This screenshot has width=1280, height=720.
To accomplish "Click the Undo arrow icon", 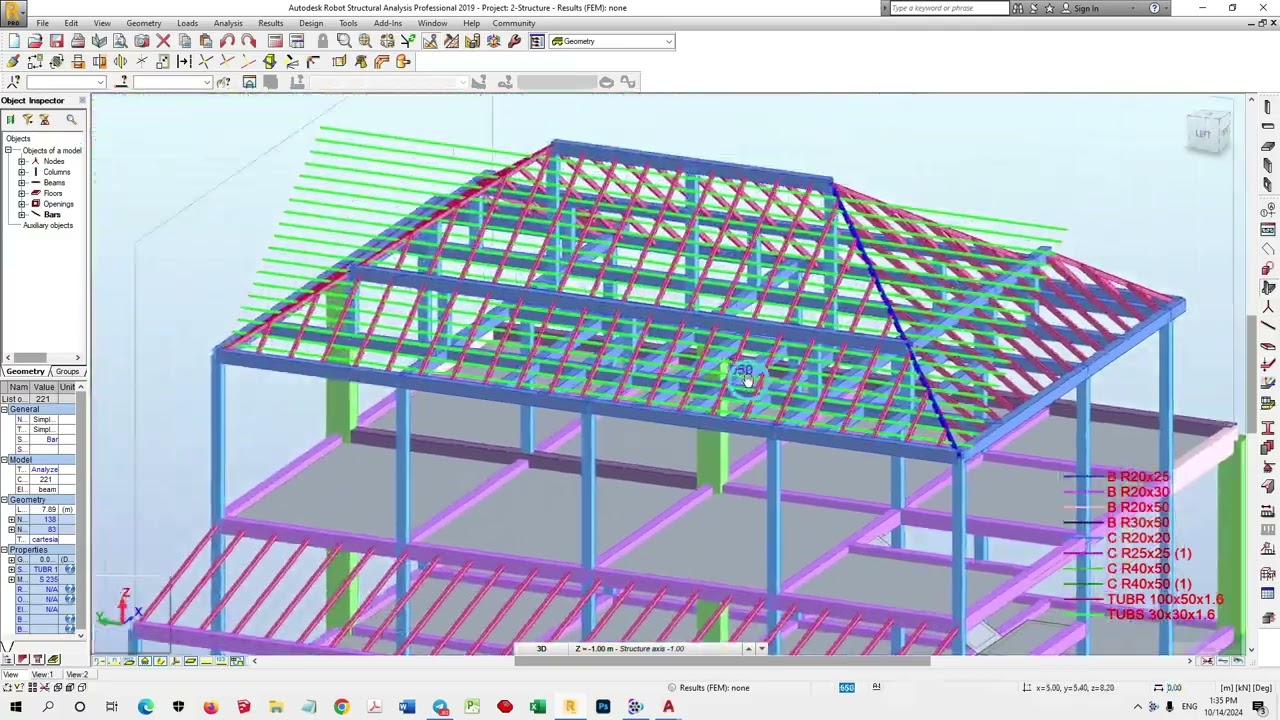I will tap(227, 41).
